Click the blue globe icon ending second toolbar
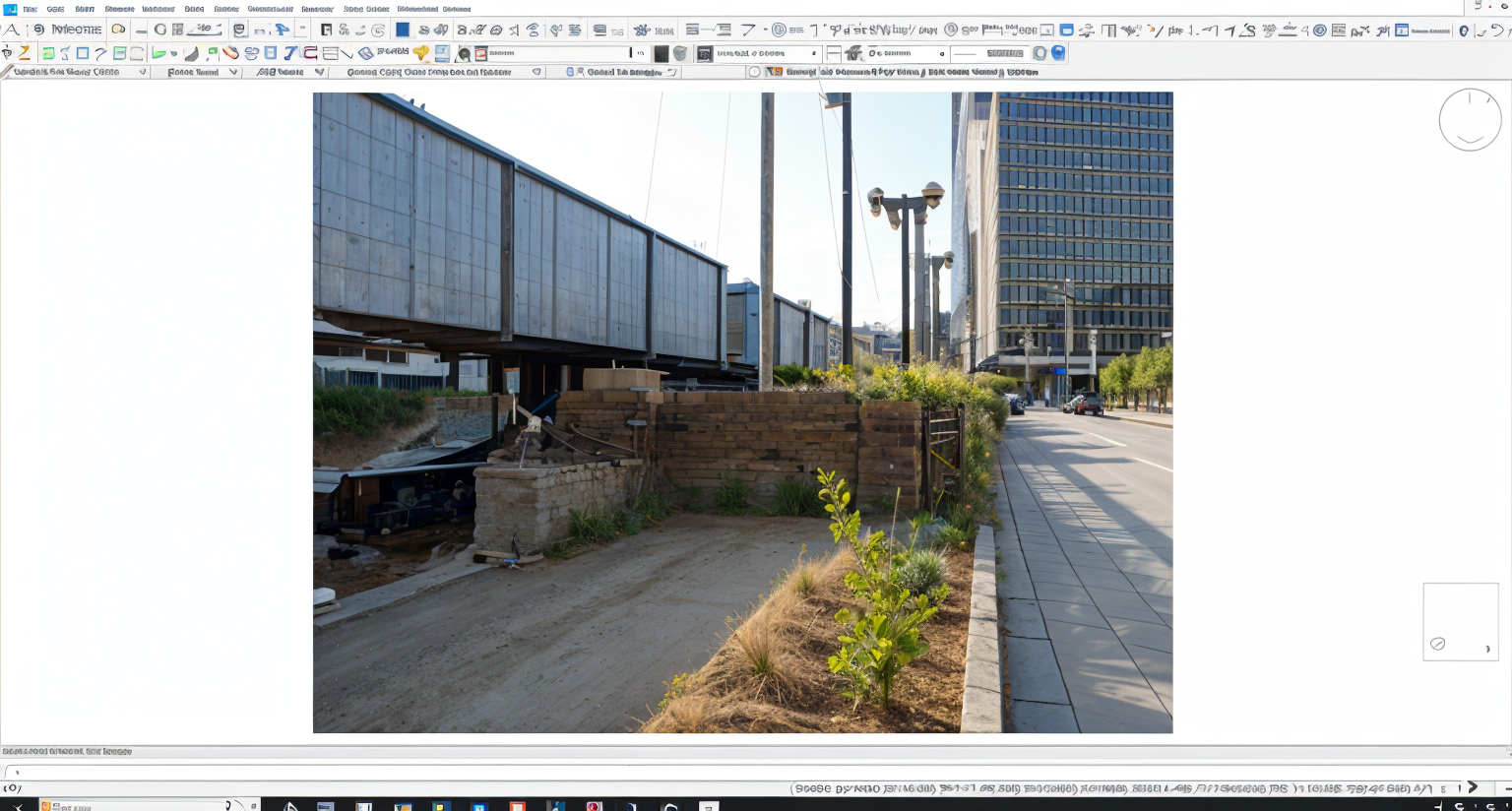Viewport: 1512px width, 811px height. (x=1058, y=53)
